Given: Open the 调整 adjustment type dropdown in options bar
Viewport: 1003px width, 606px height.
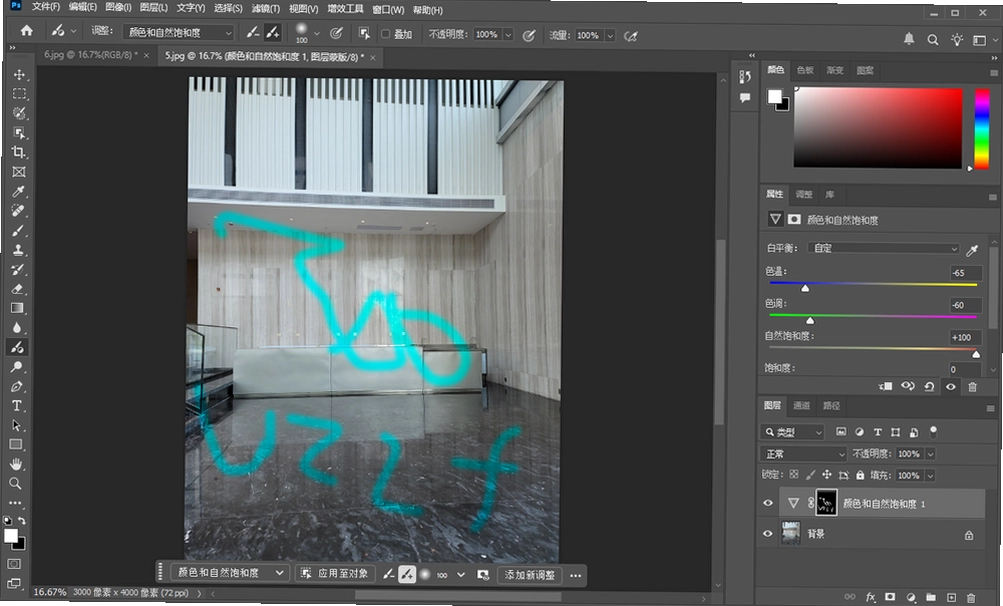Looking at the screenshot, I should tap(178, 32).
